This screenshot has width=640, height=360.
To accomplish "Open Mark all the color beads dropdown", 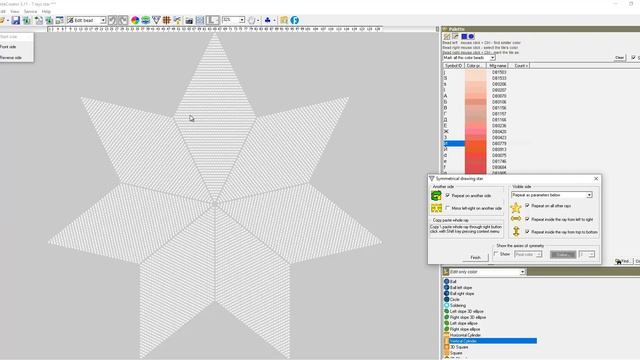I will pyautogui.click(x=492, y=58).
